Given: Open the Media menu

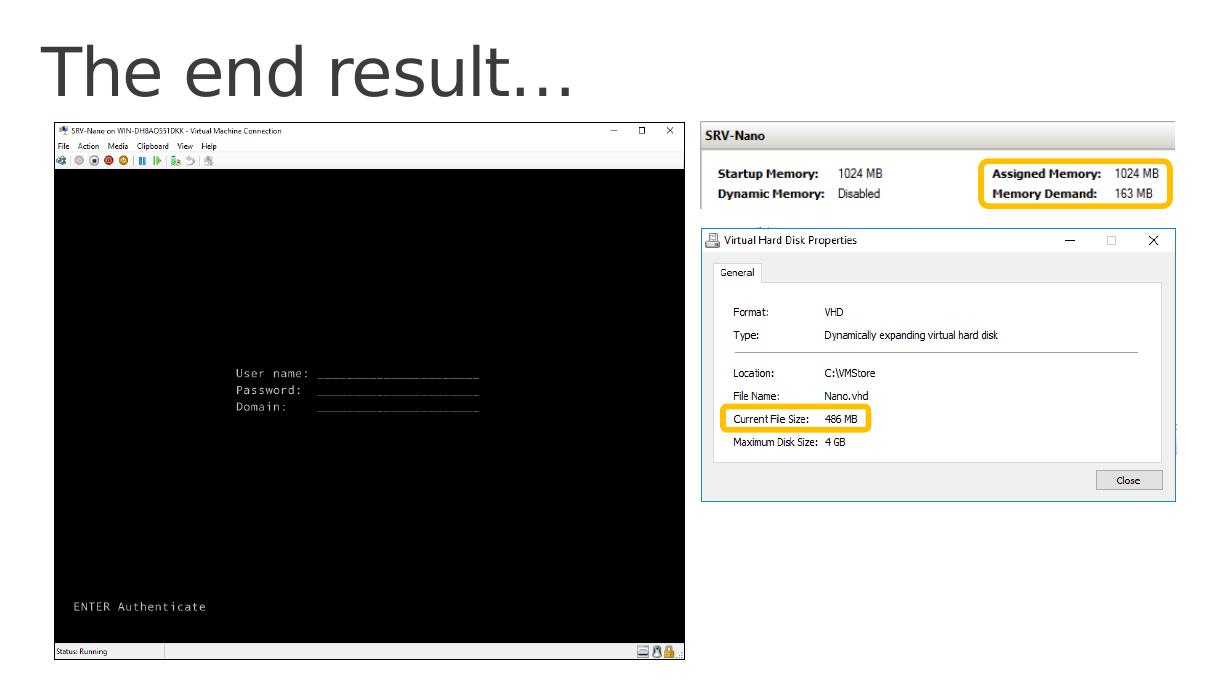Looking at the screenshot, I should (x=118, y=146).
